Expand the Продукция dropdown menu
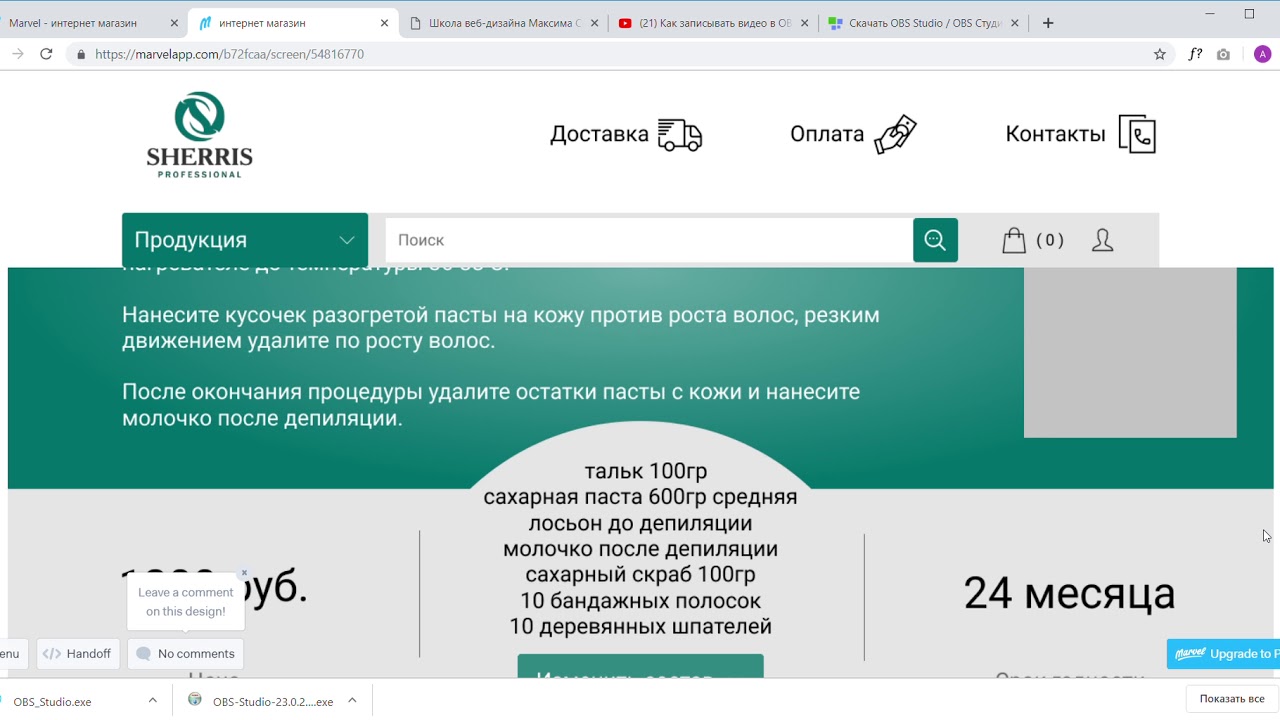1280x720 pixels. click(x=245, y=240)
